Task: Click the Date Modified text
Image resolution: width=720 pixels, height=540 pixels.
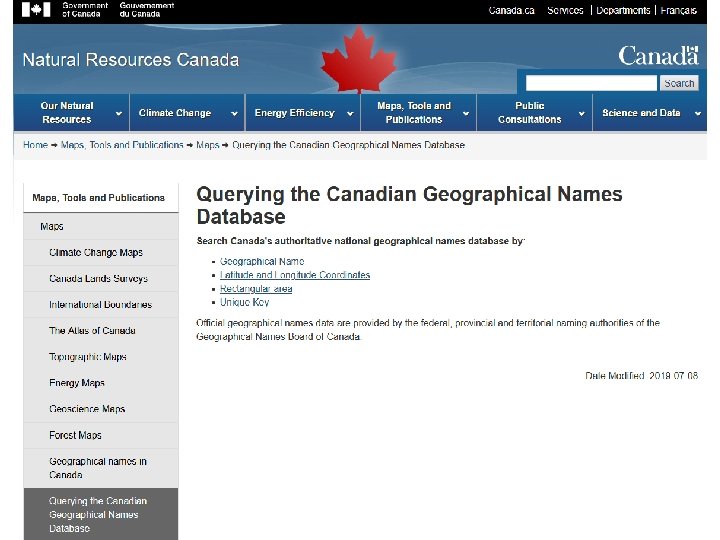Action: 641,376
